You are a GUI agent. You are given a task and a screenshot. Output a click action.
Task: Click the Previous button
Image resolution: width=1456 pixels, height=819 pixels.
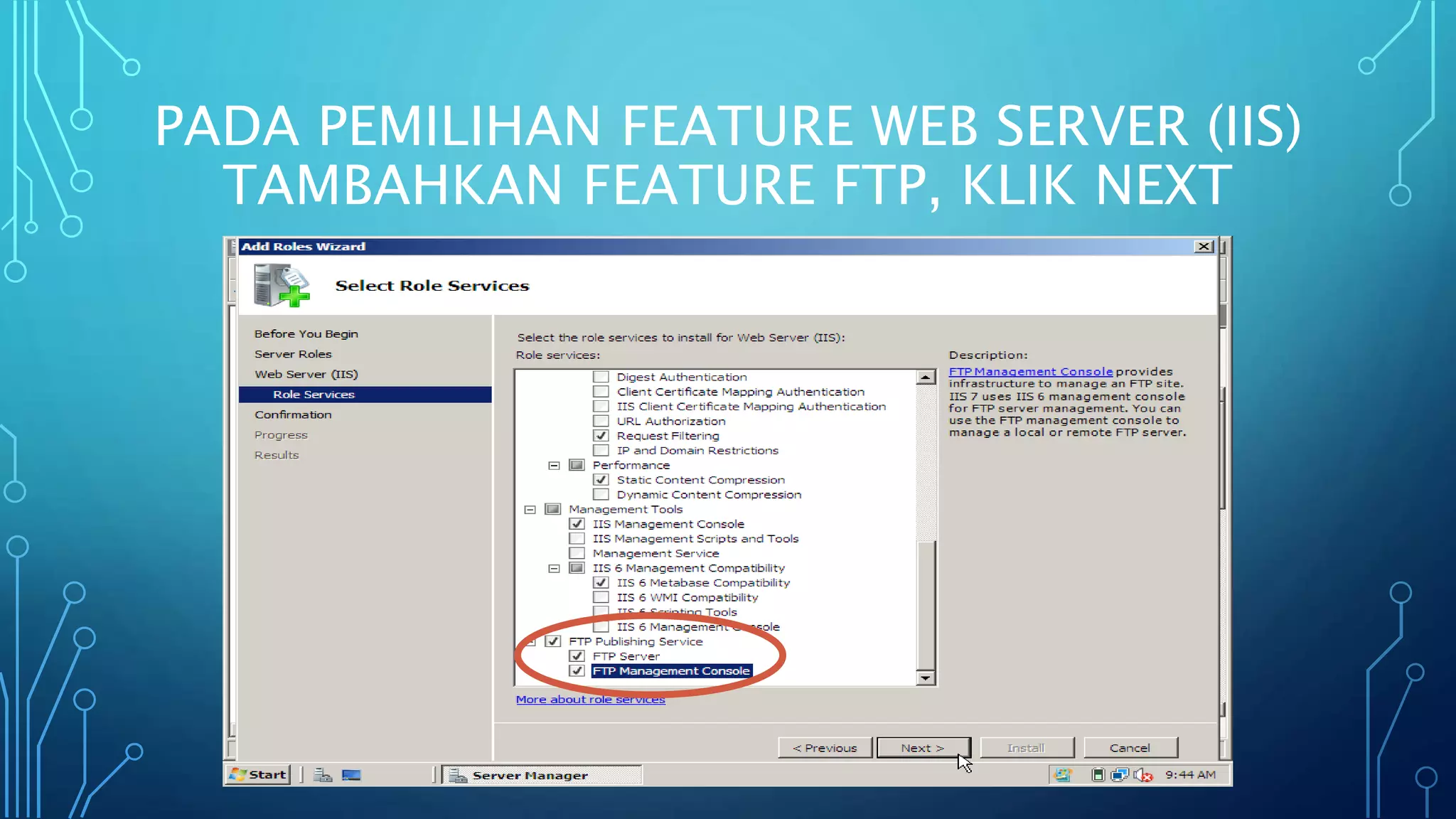click(825, 748)
